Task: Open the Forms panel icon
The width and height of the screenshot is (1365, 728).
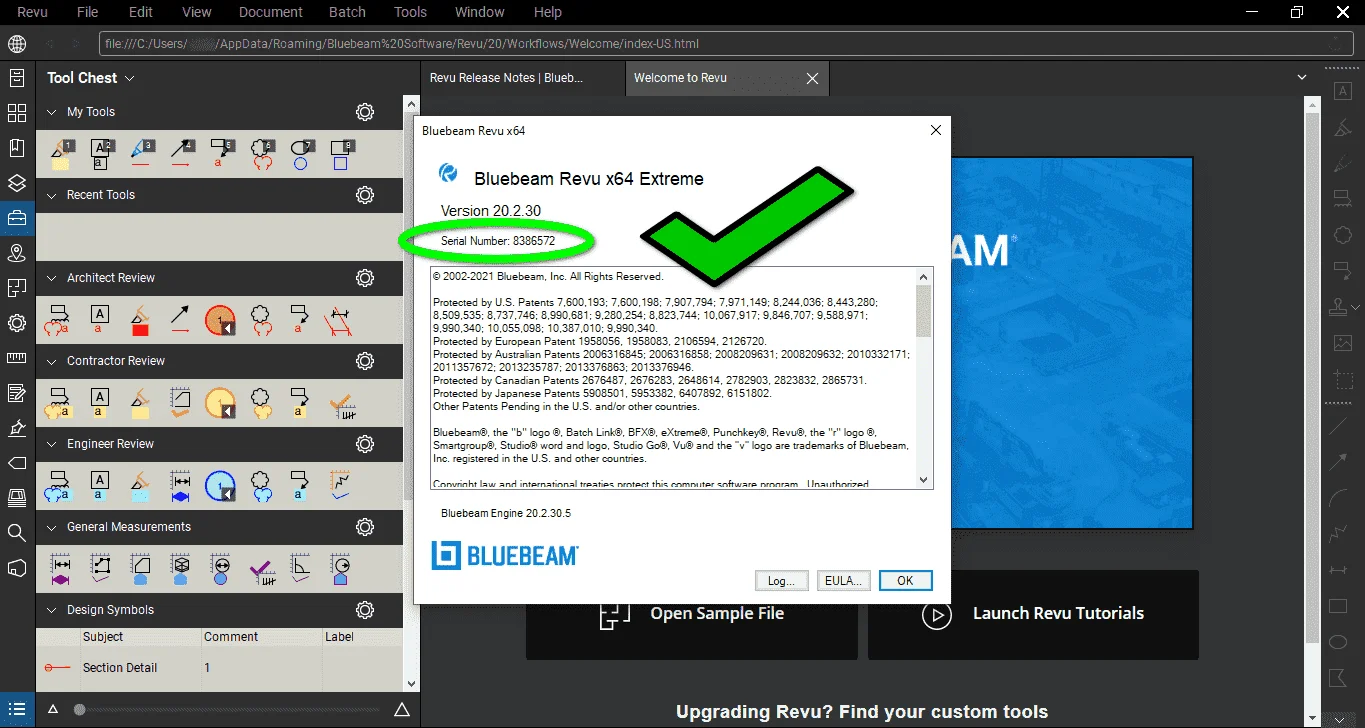Action: coord(16,393)
